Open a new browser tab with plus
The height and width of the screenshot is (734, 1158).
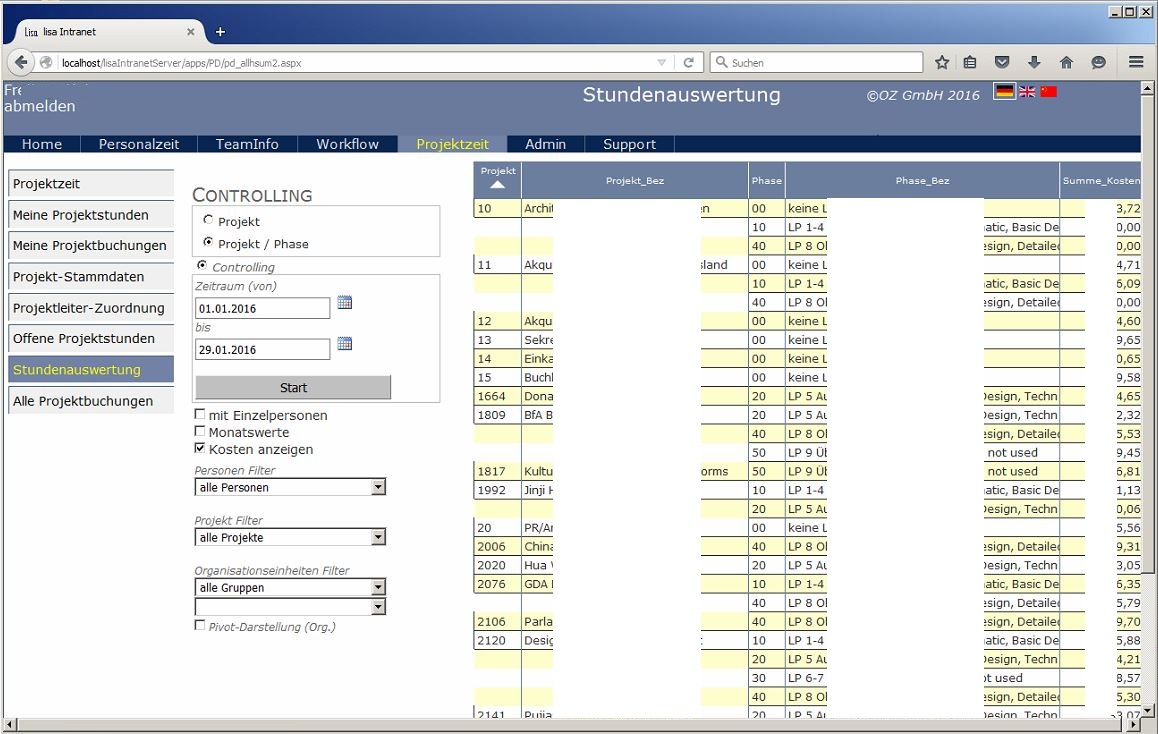tap(220, 32)
